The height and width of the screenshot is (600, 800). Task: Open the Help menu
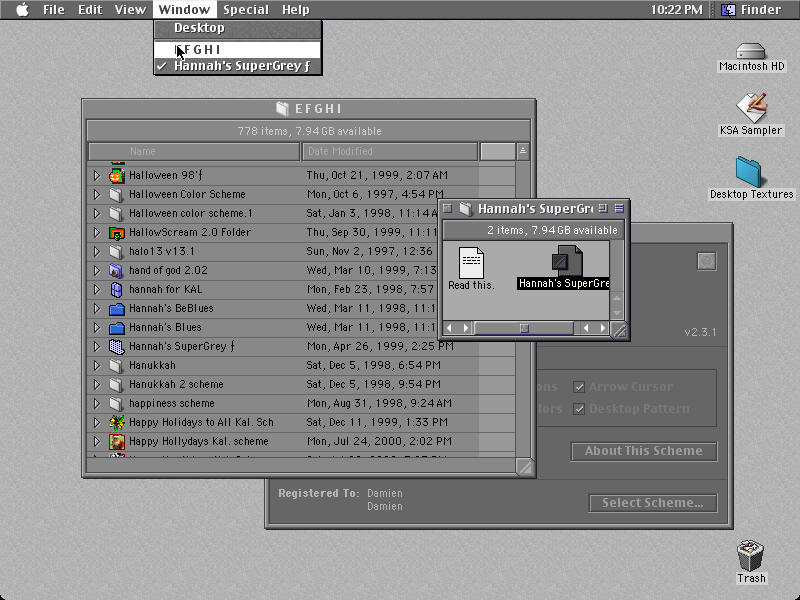pyautogui.click(x=295, y=10)
